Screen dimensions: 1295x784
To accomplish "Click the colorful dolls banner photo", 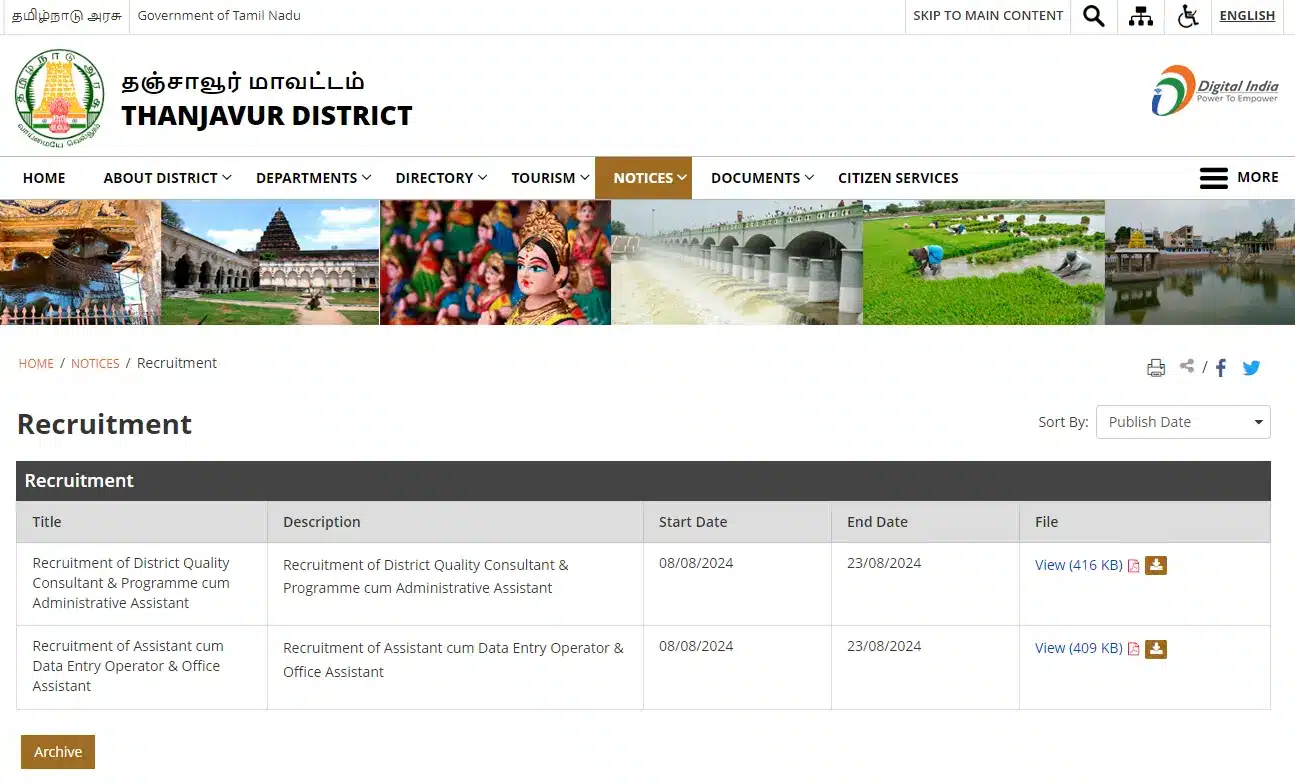I will click(x=495, y=262).
